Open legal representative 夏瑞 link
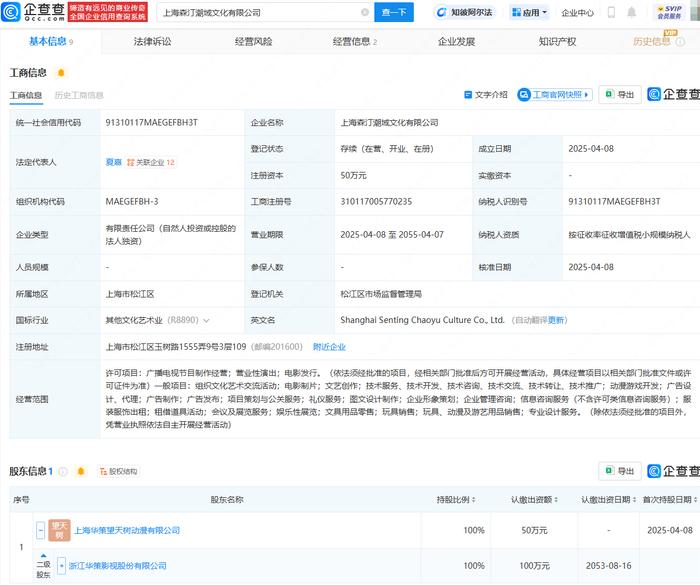700x585 pixels. point(113,162)
